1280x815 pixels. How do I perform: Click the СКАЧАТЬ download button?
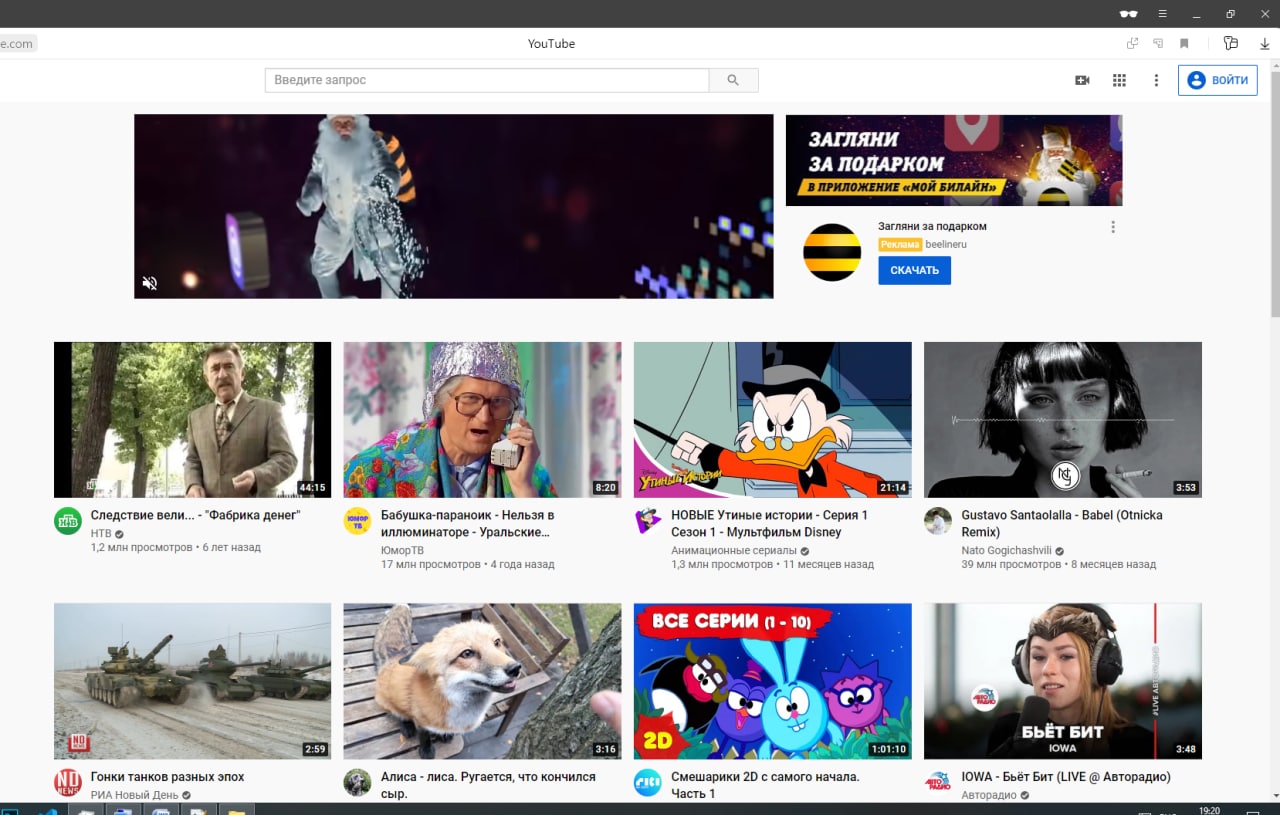[x=914, y=270]
